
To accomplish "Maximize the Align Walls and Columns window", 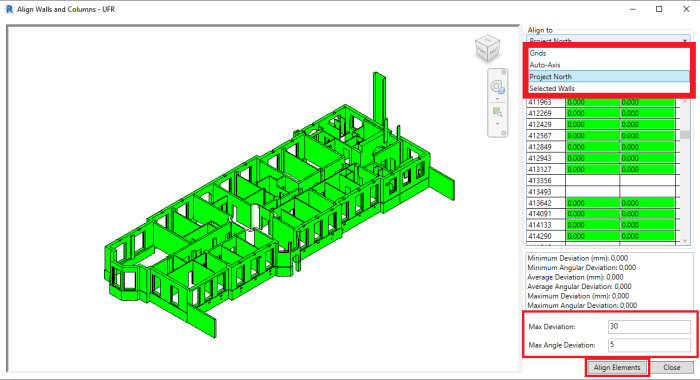I will click(659, 9).
